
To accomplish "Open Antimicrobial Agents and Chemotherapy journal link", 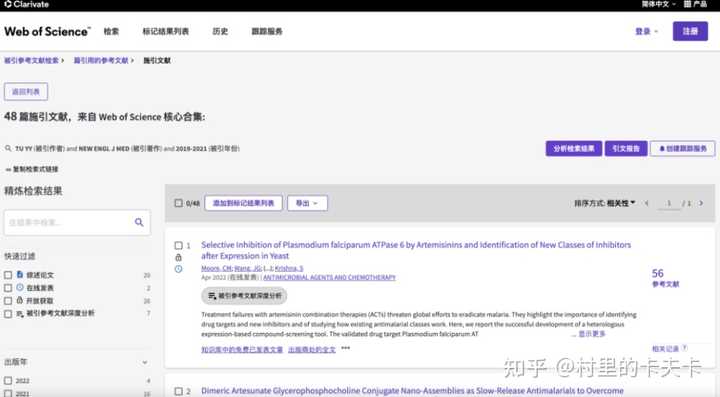I will tap(329, 277).
